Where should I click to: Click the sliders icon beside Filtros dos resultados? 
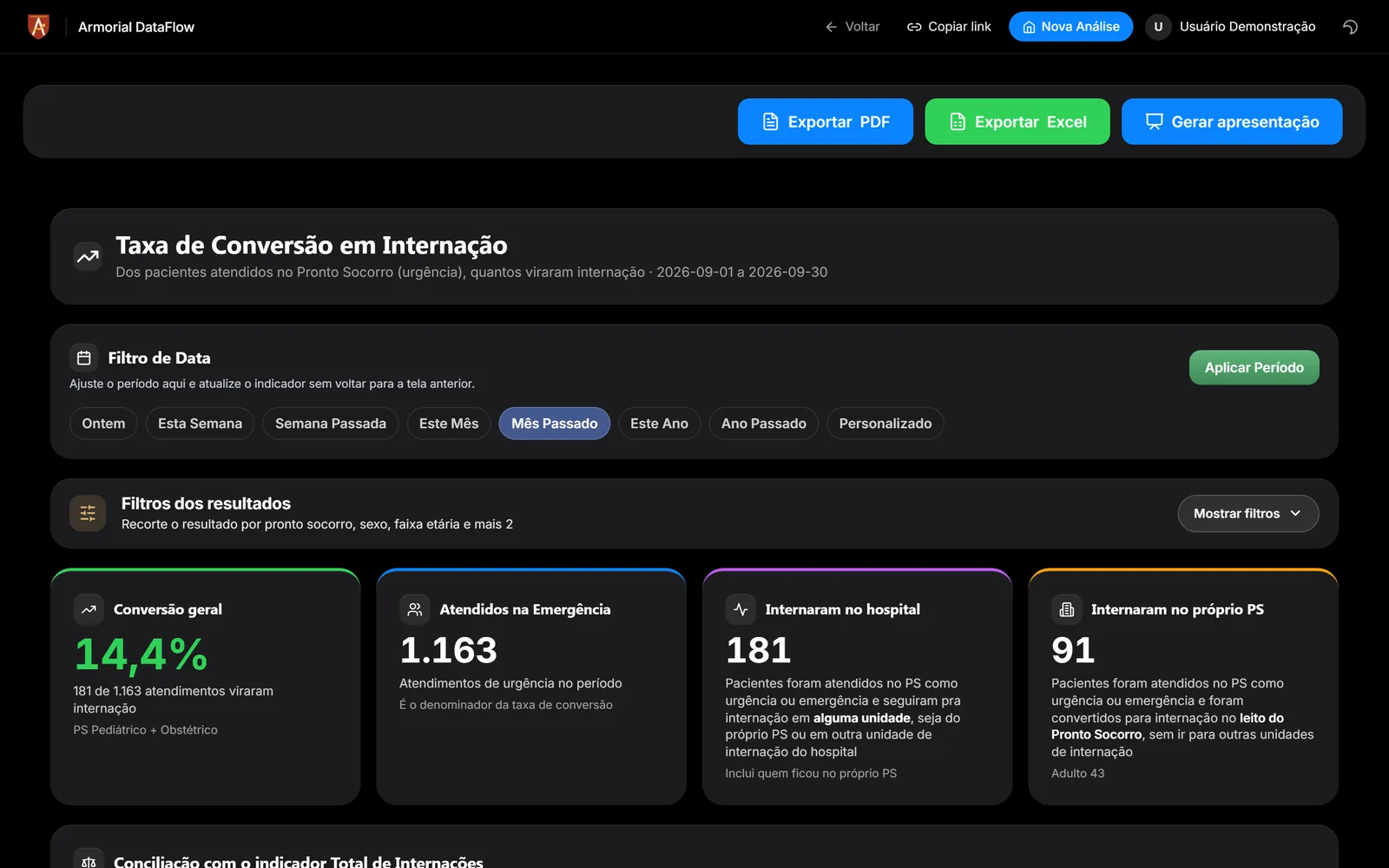(x=88, y=514)
